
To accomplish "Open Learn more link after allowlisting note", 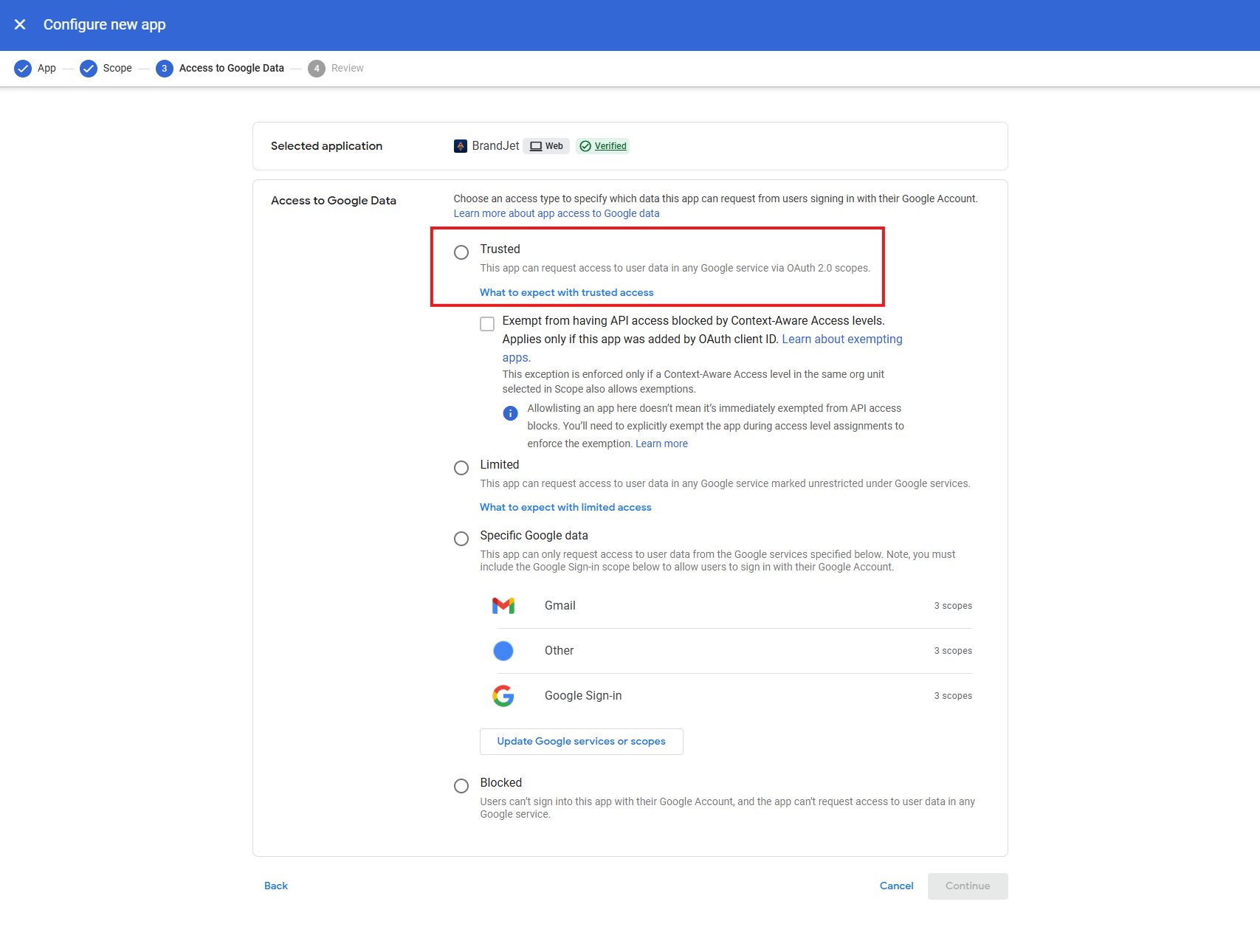I will coord(661,444).
